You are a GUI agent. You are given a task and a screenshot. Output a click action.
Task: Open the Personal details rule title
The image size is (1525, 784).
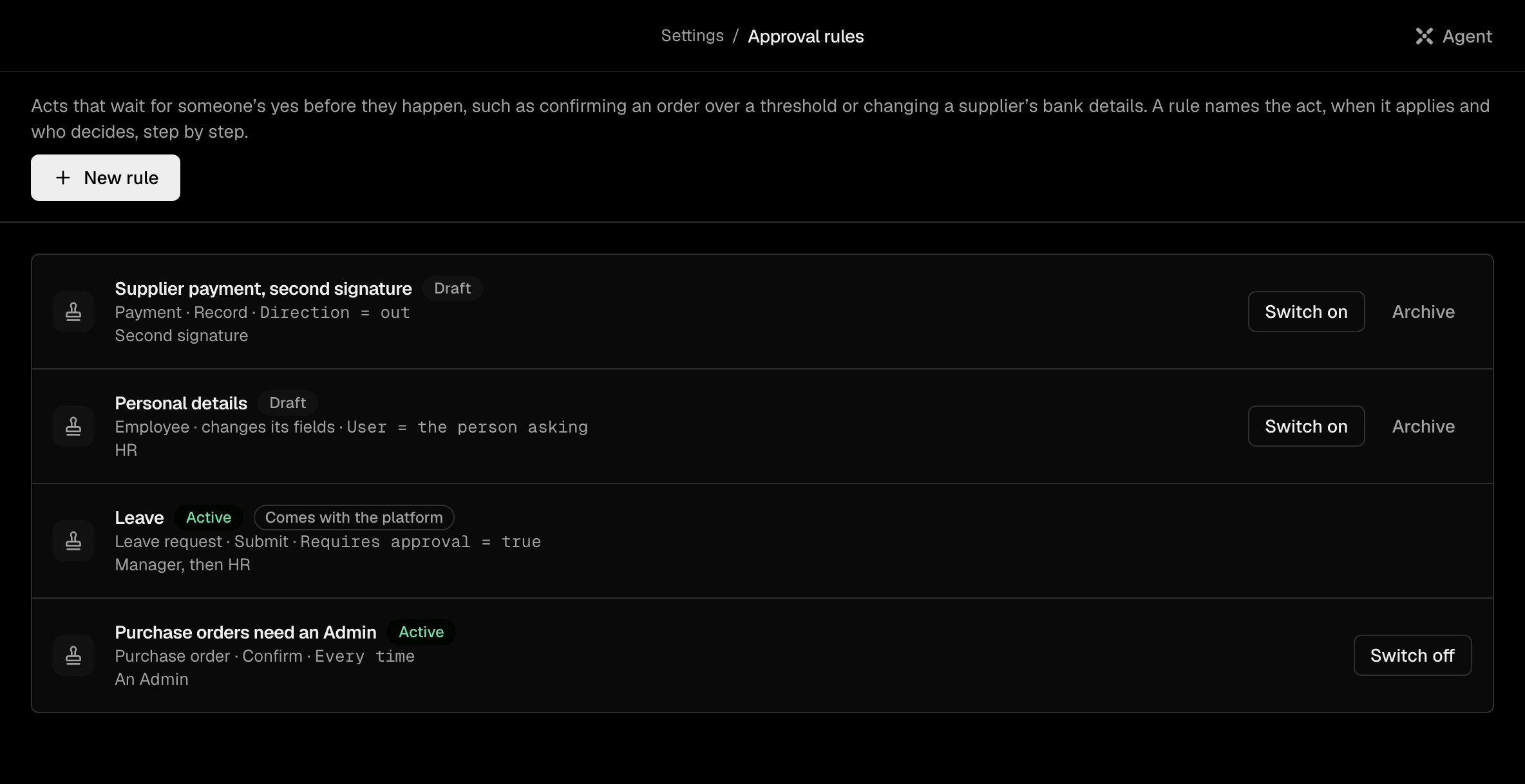(x=181, y=403)
